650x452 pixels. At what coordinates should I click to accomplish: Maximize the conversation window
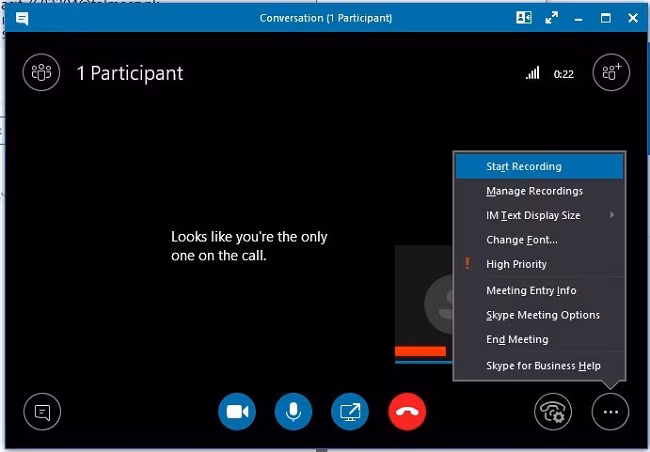(x=606, y=18)
